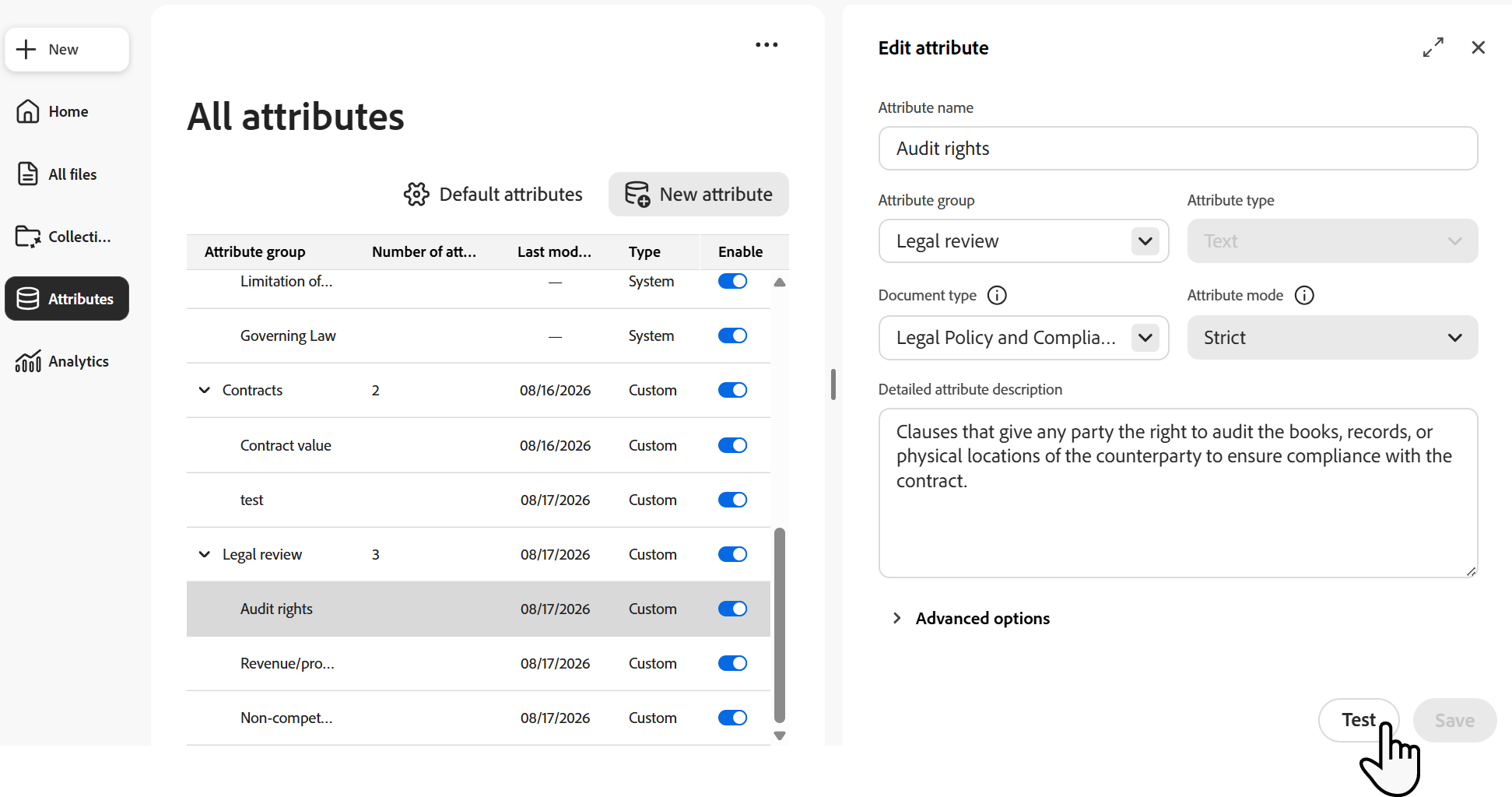Collapse the Contracts group chevron
The image size is (1512, 797).
coord(205,390)
